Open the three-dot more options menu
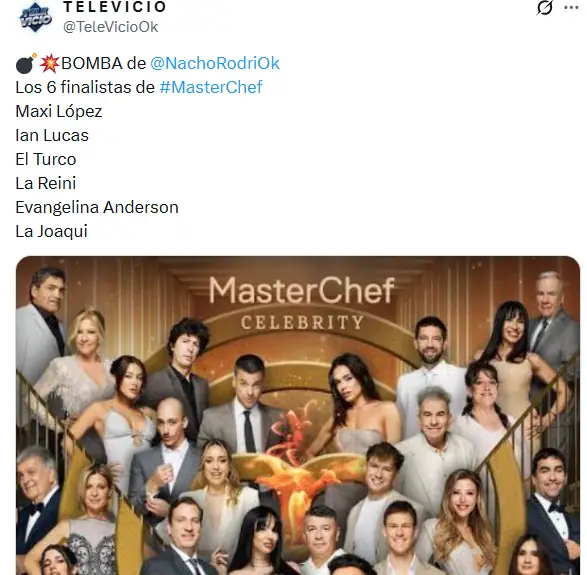Image resolution: width=587 pixels, height=575 pixels. (571, 8)
